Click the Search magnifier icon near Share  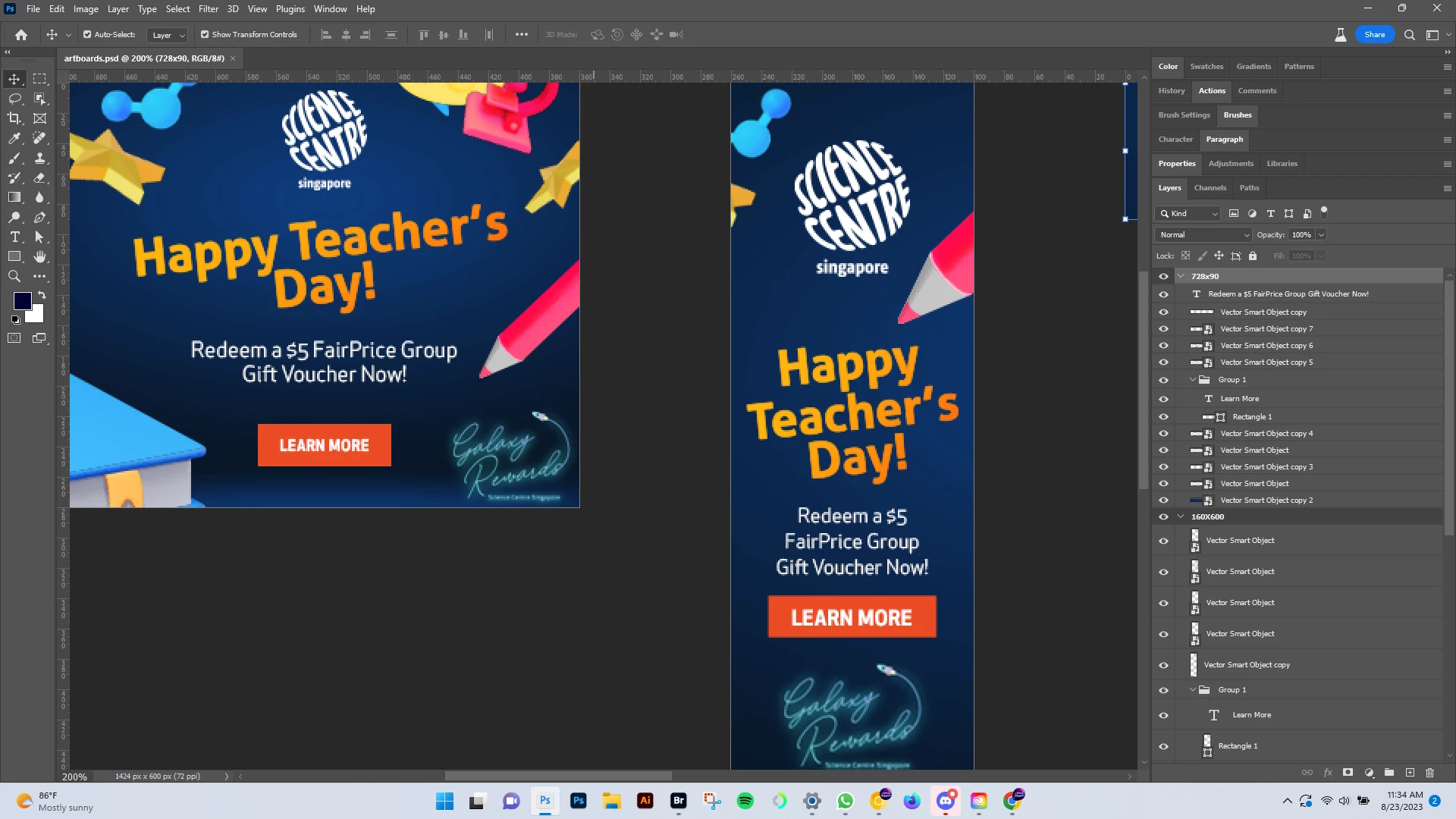tap(1409, 35)
